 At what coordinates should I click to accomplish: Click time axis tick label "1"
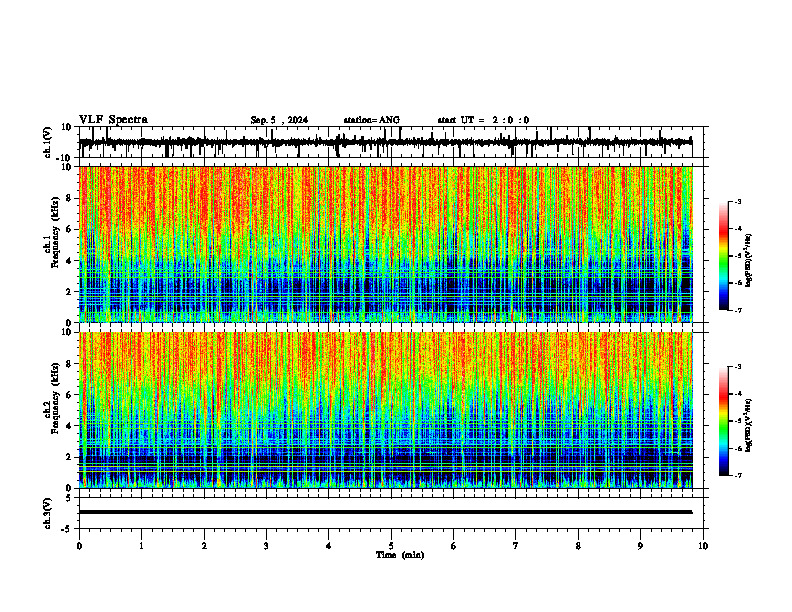coord(141,546)
